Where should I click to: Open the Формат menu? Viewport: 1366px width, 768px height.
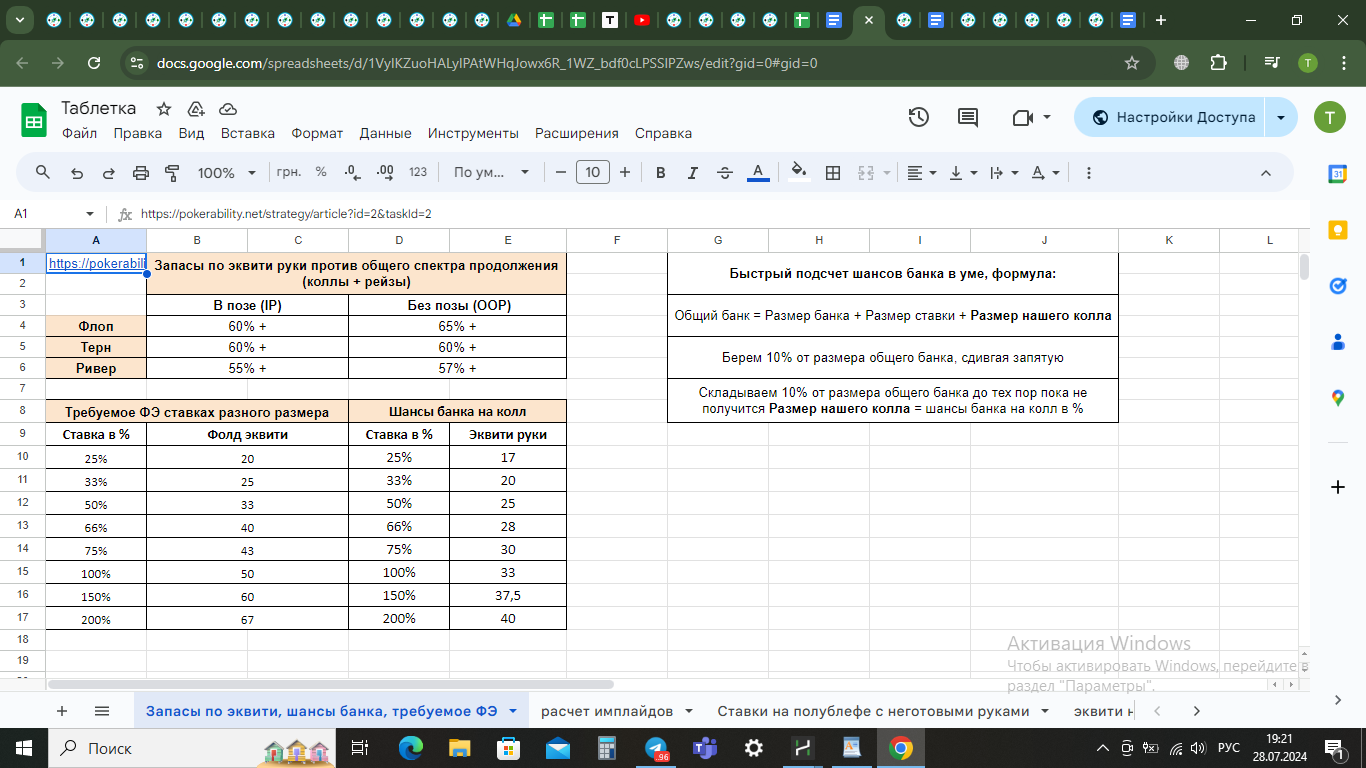point(317,133)
